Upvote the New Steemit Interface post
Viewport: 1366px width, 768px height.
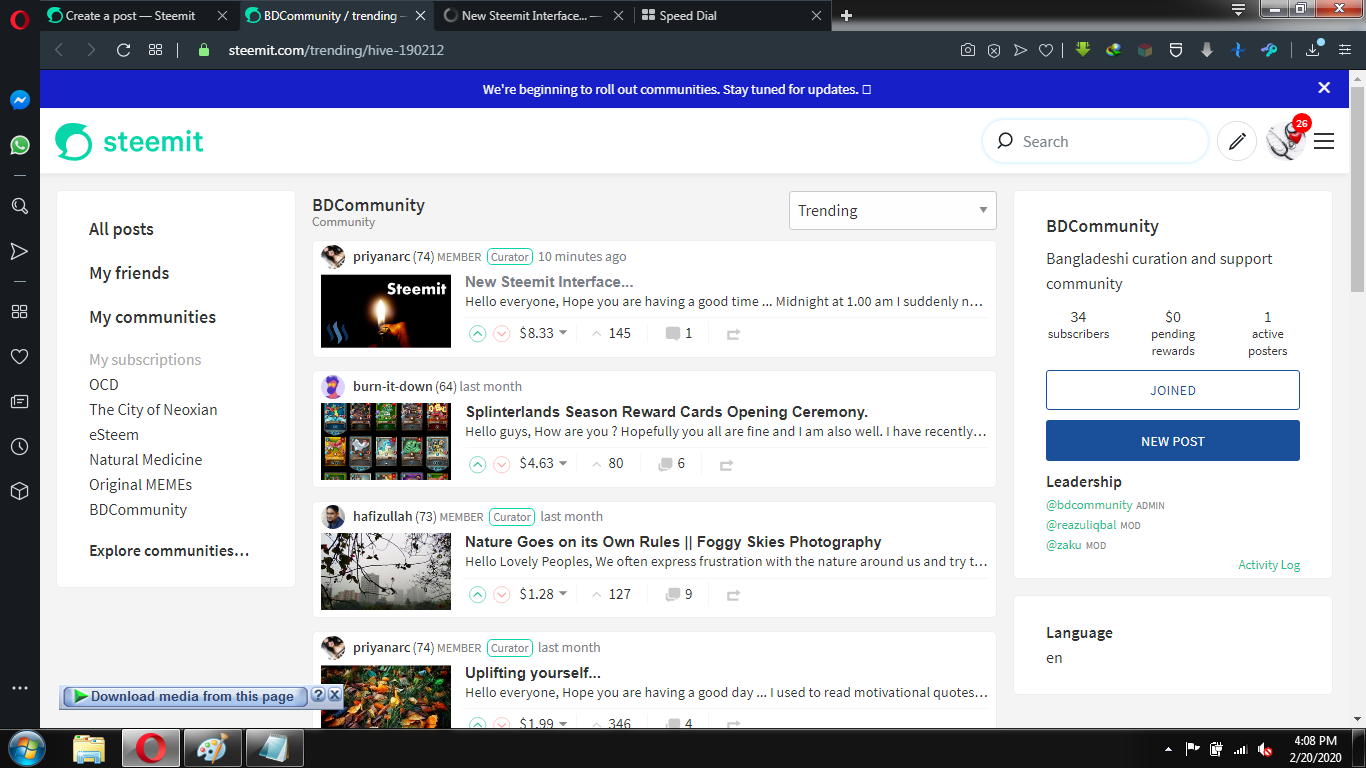pyautogui.click(x=477, y=334)
